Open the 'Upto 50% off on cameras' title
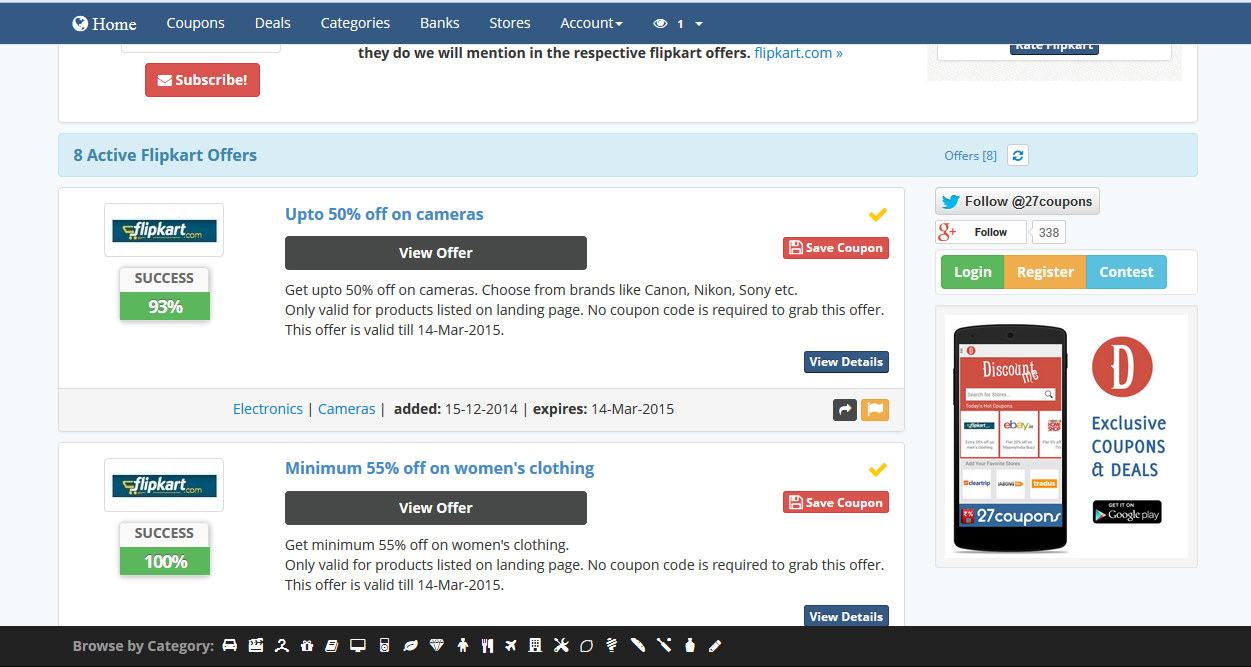The height and width of the screenshot is (667, 1251). pos(384,214)
